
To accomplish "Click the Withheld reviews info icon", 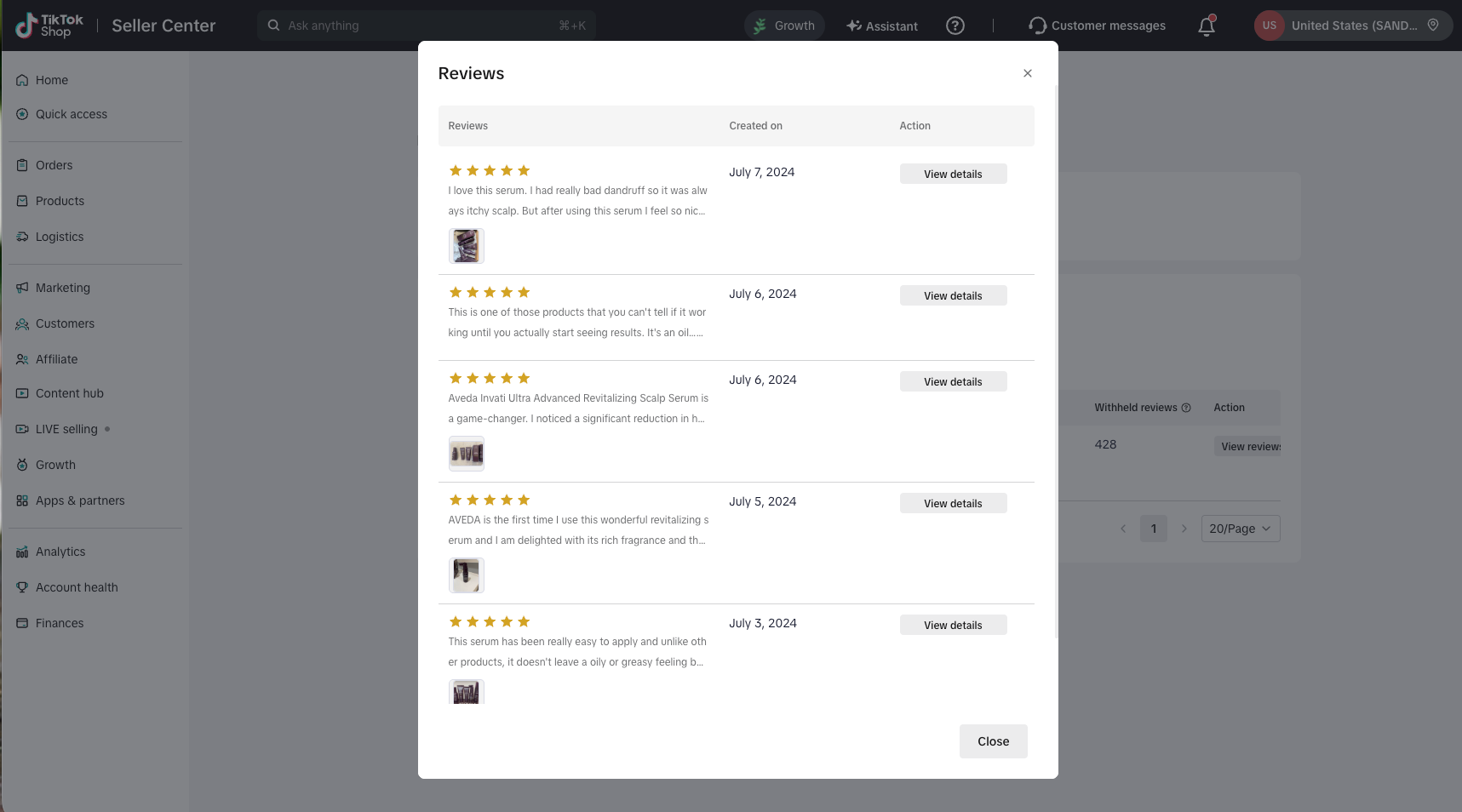I will click(x=1186, y=408).
